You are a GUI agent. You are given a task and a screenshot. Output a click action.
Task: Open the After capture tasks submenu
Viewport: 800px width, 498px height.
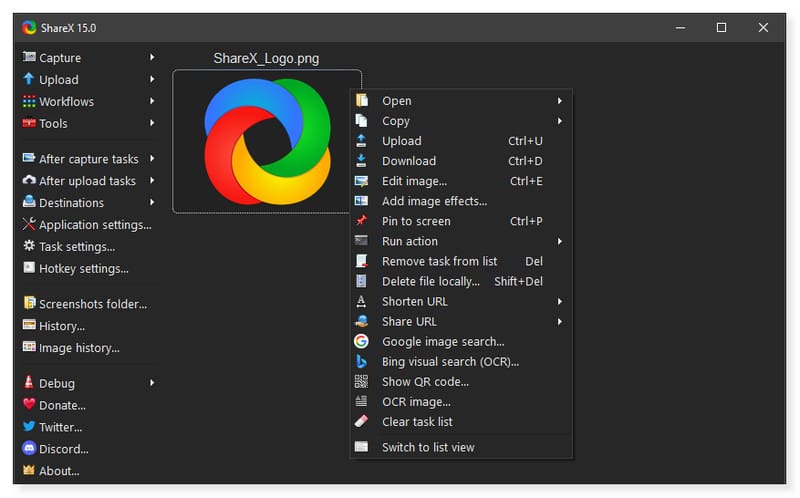pos(88,159)
